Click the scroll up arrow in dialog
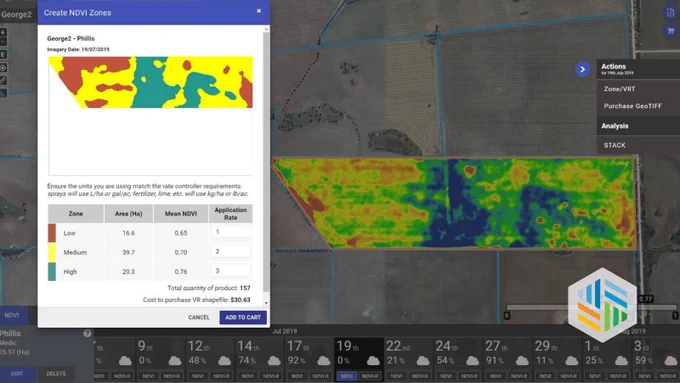Screen dimensions: 680x383 [x=266, y=29]
